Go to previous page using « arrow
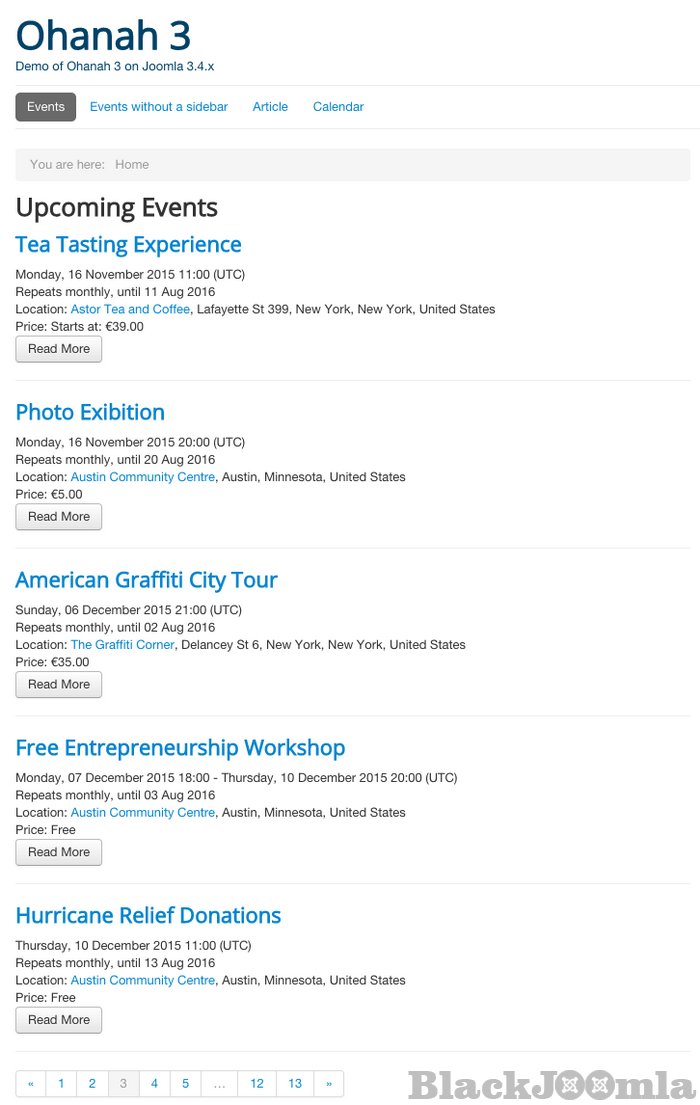Viewport: 700px width, 1105px height. 31,1084
